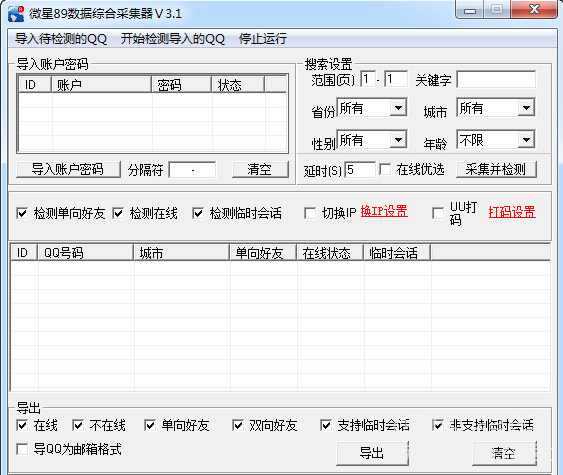The image size is (563, 475).
Task: Click the 单向好友 column header
Action: coord(263,253)
